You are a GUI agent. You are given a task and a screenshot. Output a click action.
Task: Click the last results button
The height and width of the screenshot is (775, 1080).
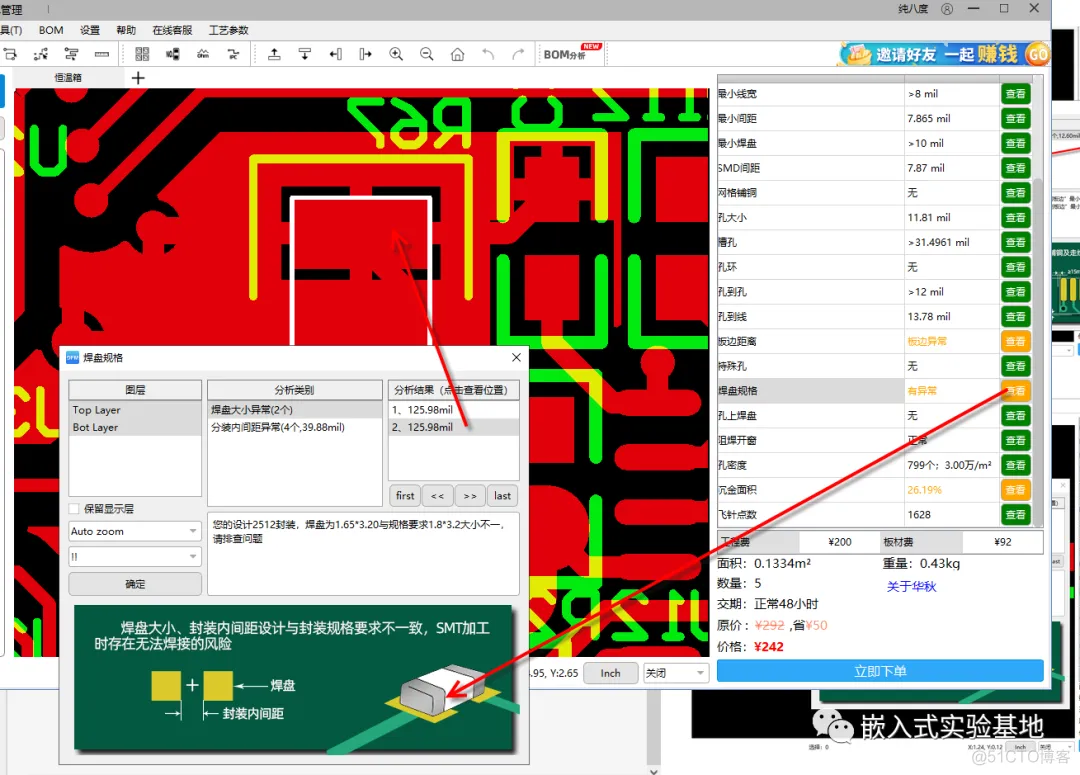[x=502, y=495]
